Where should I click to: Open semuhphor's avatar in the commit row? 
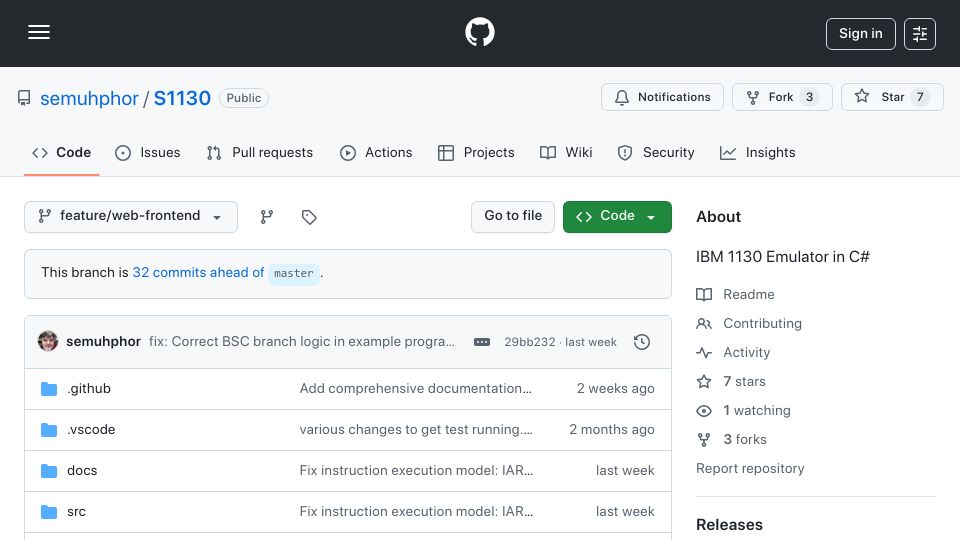tap(48, 341)
